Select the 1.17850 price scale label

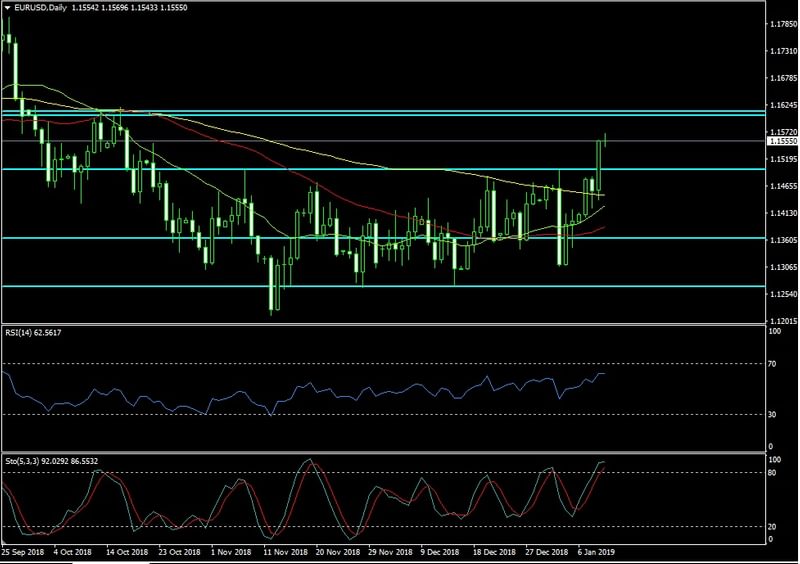[x=781, y=23]
